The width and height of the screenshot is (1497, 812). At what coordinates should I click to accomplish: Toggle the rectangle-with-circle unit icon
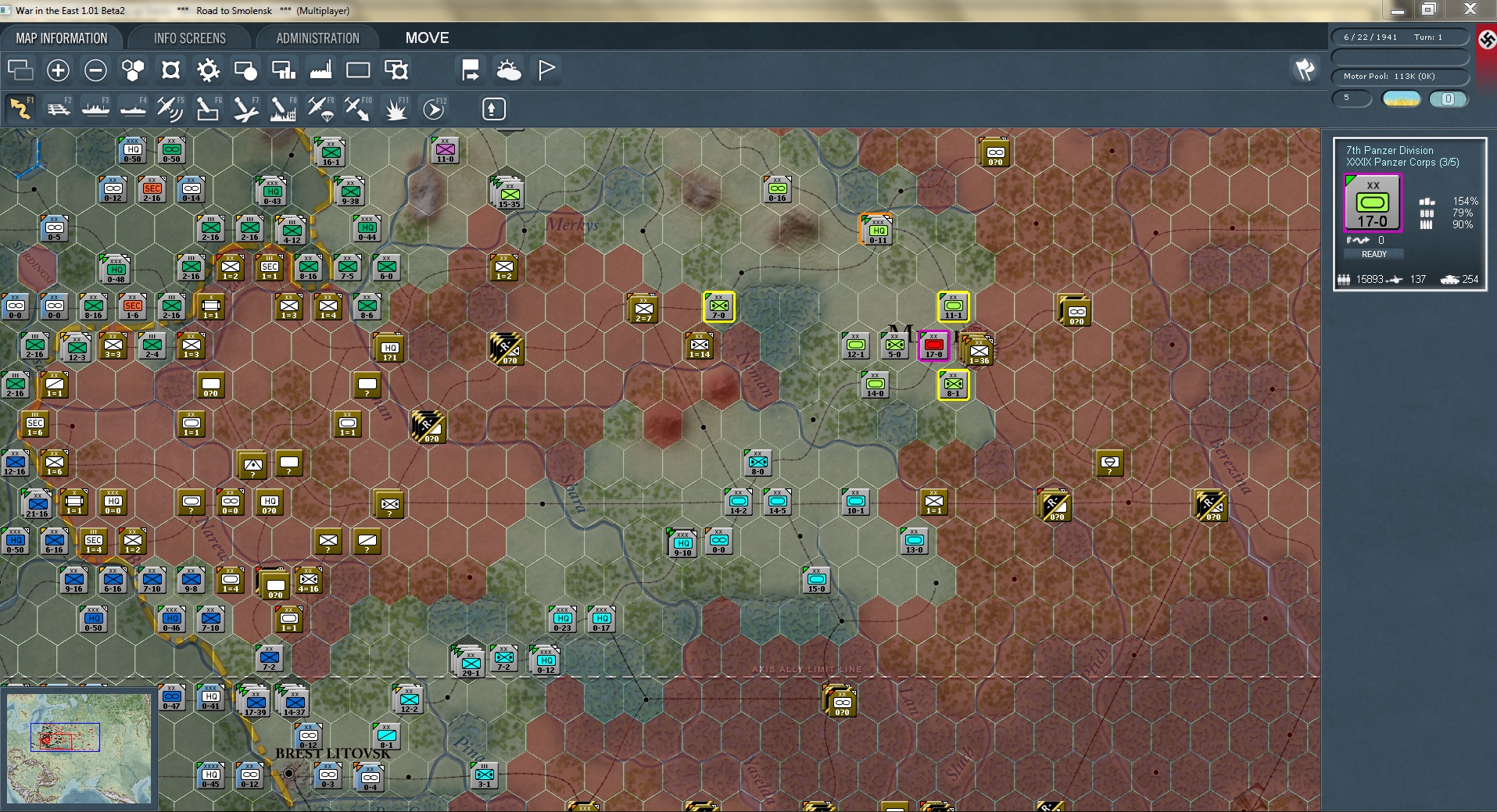tap(245, 70)
